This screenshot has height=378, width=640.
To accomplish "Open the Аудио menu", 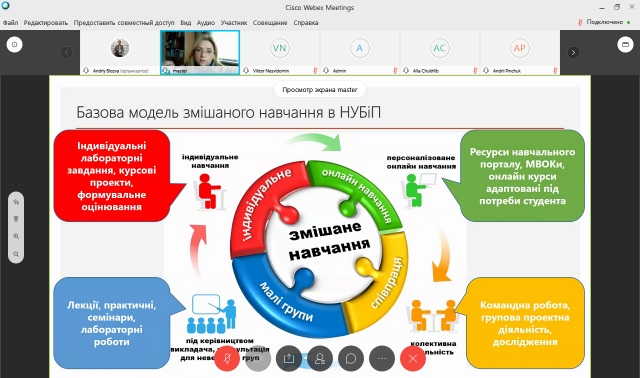I will 206,23.
